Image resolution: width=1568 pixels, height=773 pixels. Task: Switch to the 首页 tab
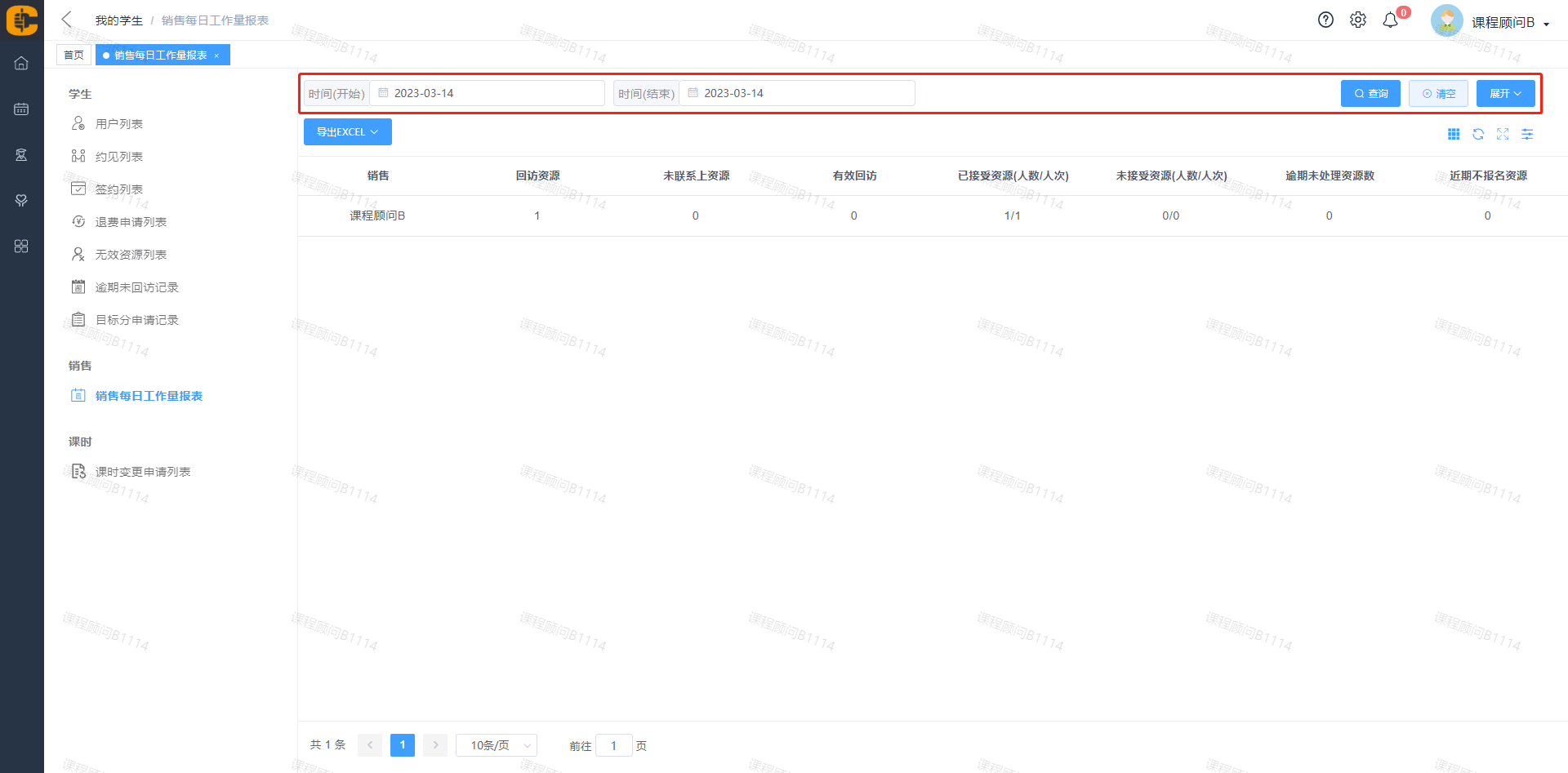73,55
